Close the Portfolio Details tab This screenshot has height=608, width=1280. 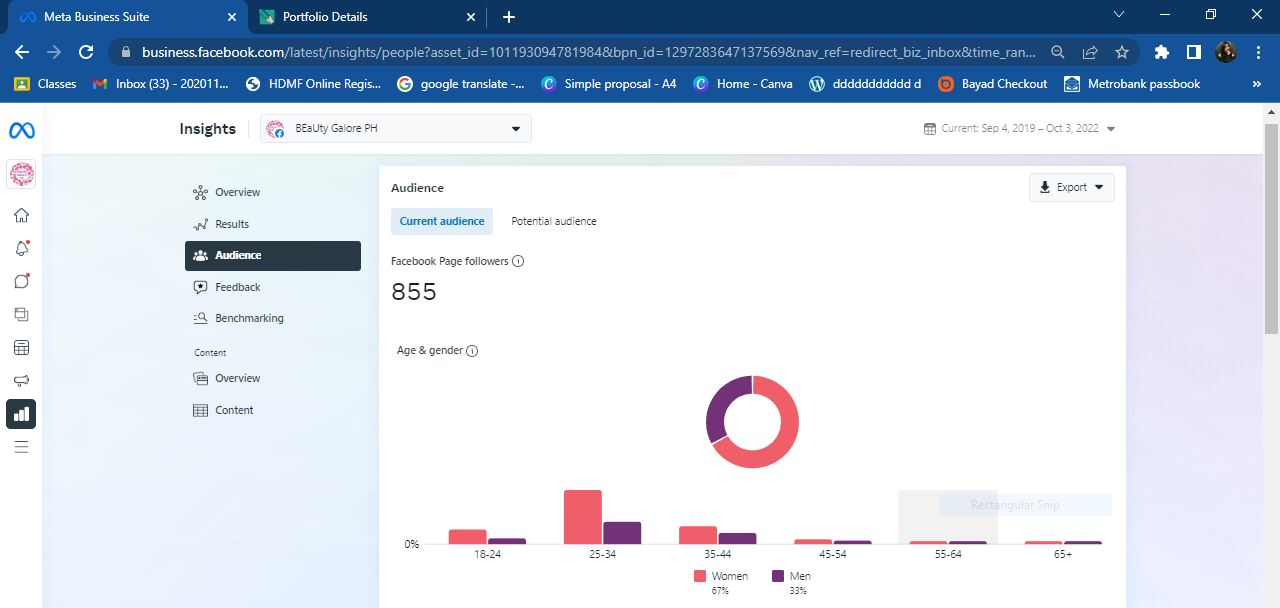click(x=472, y=17)
